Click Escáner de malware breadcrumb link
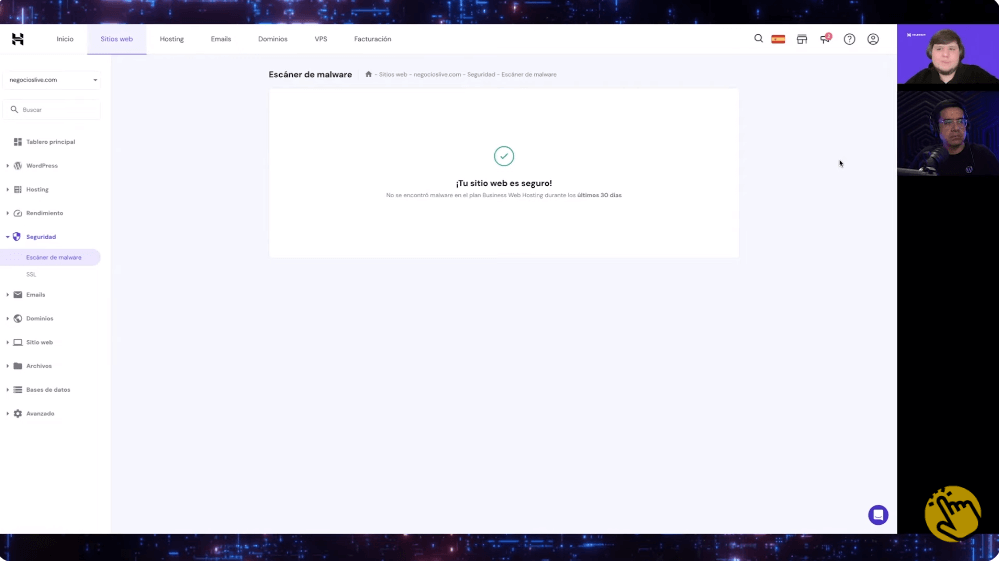The width and height of the screenshot is (999, 561). pos(529,75)
